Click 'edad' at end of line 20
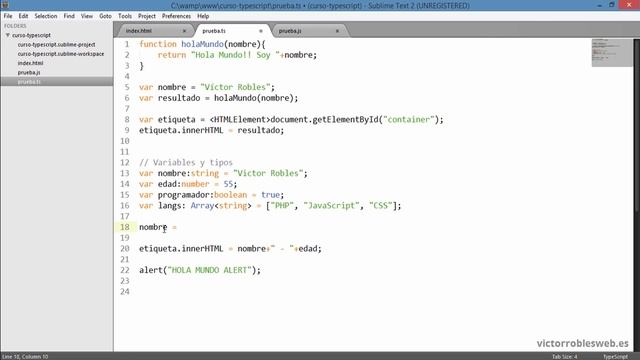This screenshot has width=640, height=360. (x=308, y=249)
